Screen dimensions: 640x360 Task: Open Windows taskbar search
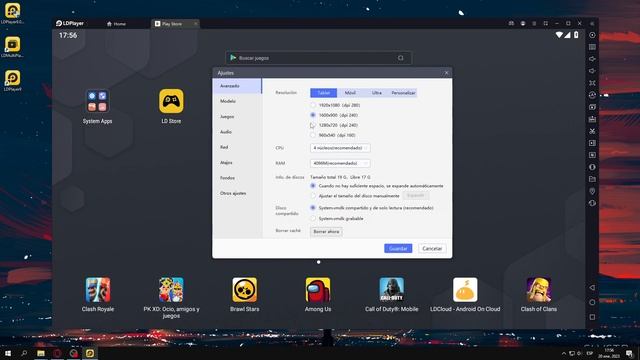(24, 353)
